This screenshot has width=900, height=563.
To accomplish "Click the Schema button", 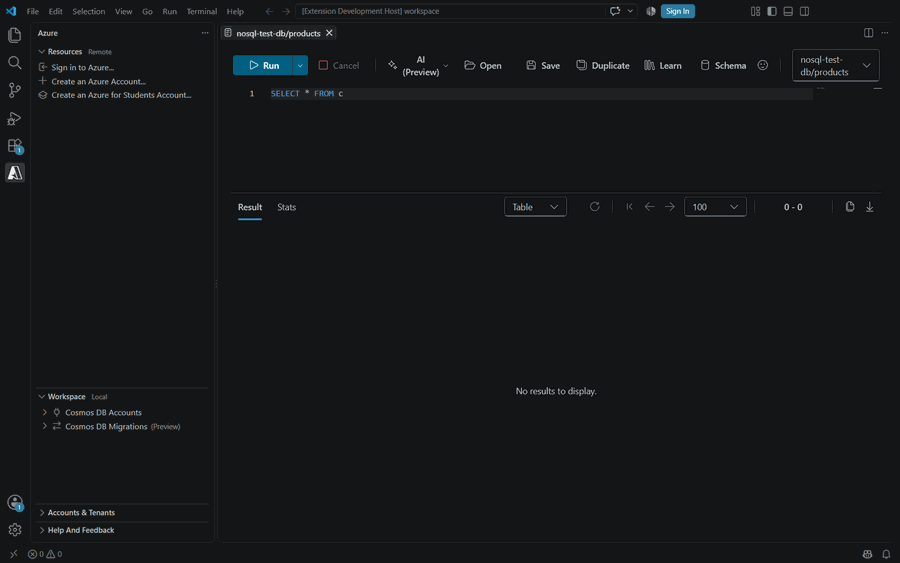I will point(723,65).
